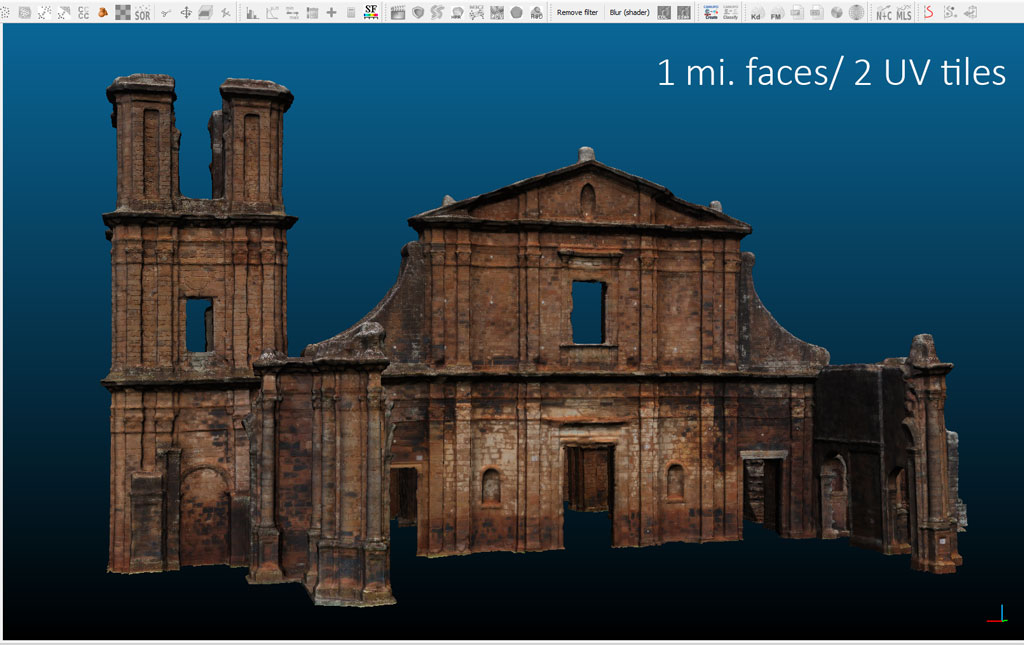The height and width of the screenshot is (645, 1024).
Task: Click the checkerboard pattern toolbar icon
Action: [122, 12]
